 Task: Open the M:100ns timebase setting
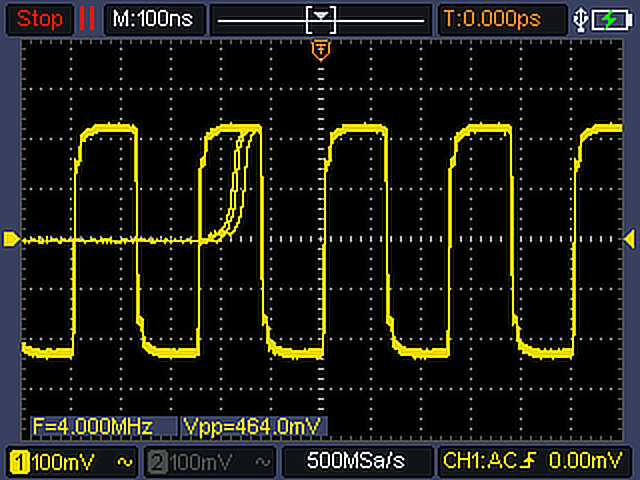(154, 18)
